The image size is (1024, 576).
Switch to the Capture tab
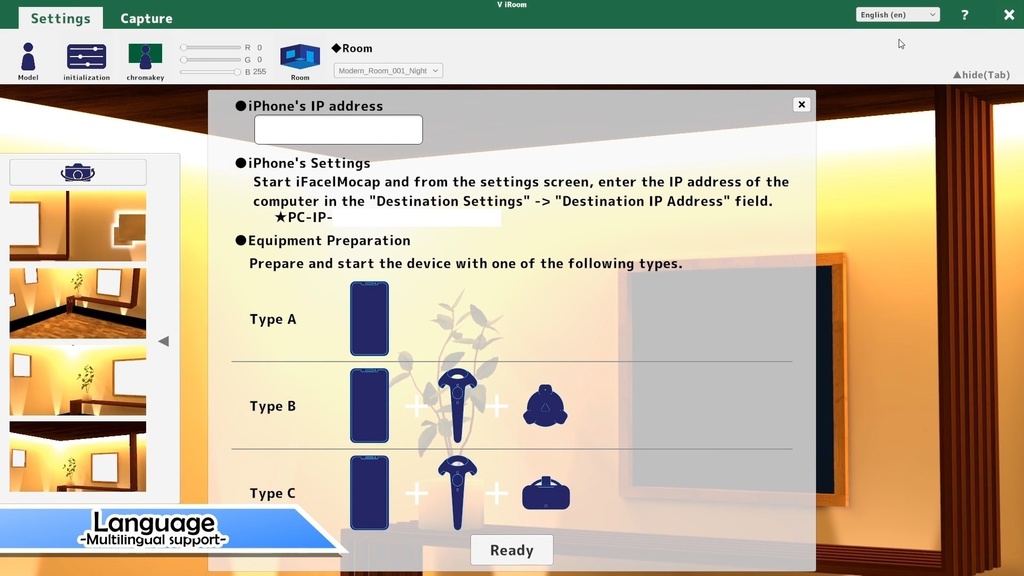[x=146, y=17]
